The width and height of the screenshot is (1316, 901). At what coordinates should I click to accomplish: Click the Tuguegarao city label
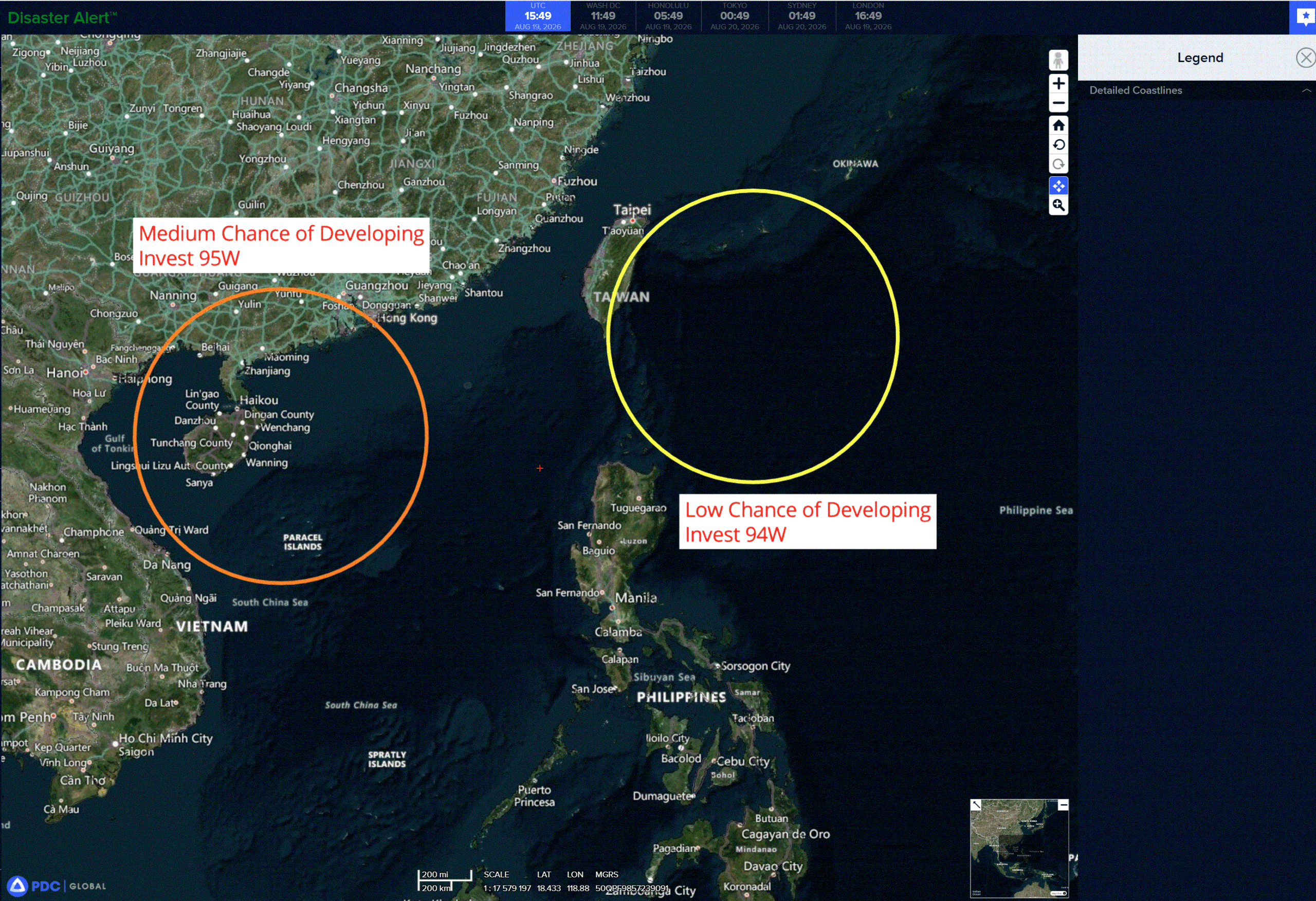tap(637, 508)
